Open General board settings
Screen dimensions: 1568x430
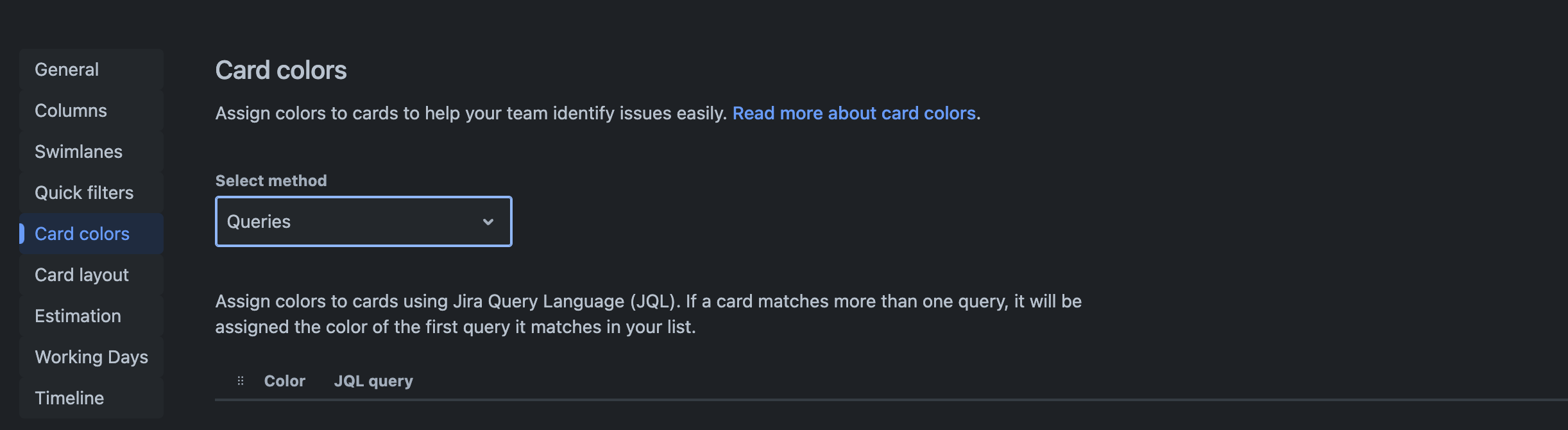point(67,69)
